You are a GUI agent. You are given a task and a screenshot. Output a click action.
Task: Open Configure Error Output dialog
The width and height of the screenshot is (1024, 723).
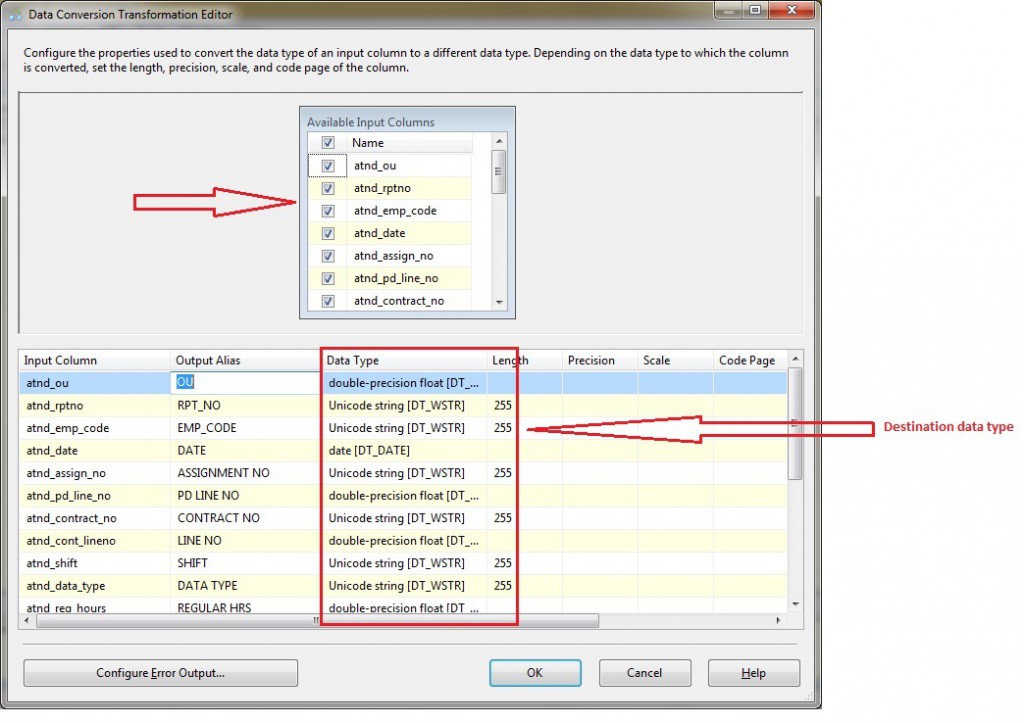160,673
